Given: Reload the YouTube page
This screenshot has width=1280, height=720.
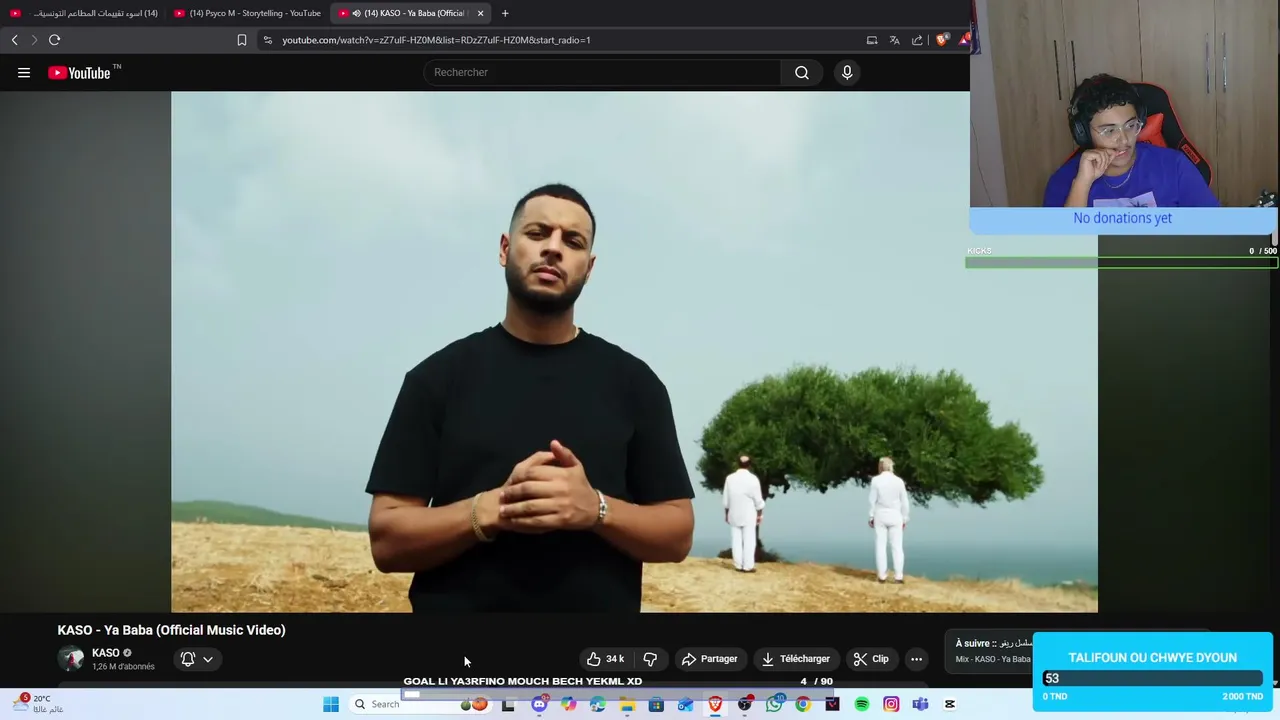Looking at the screenshot, I should tap(54, 40).
